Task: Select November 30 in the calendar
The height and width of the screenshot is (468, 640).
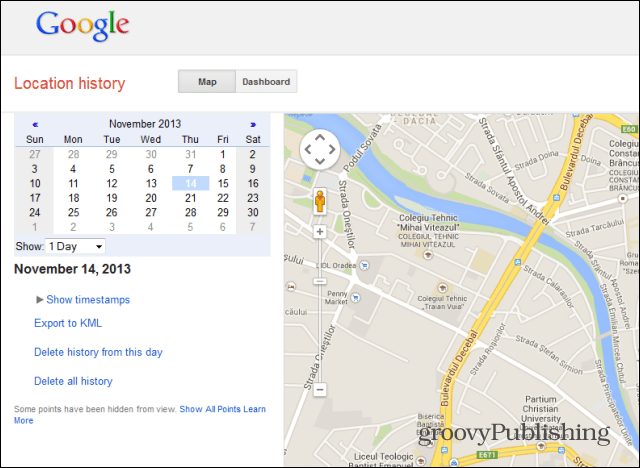Action: (x=253, y=213)
